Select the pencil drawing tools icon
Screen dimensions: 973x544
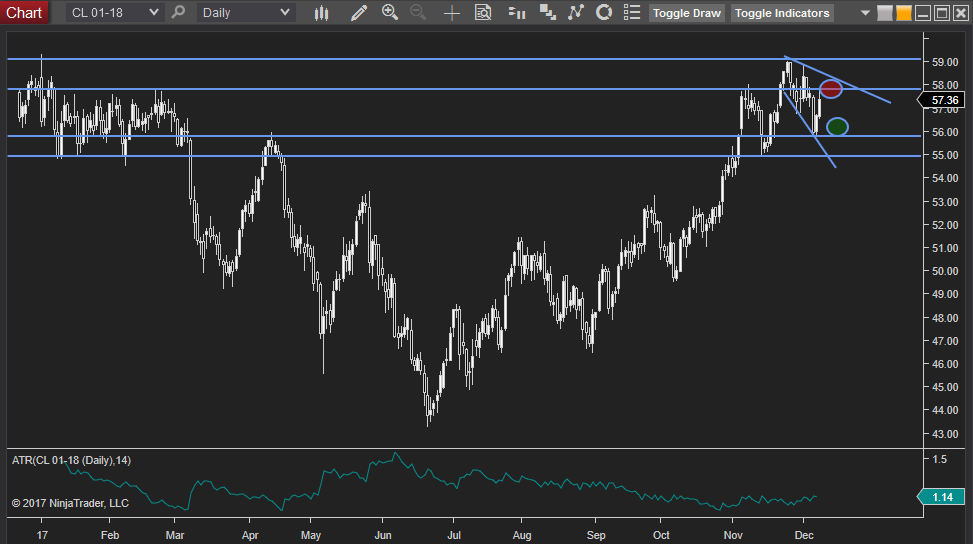[359, 12]
